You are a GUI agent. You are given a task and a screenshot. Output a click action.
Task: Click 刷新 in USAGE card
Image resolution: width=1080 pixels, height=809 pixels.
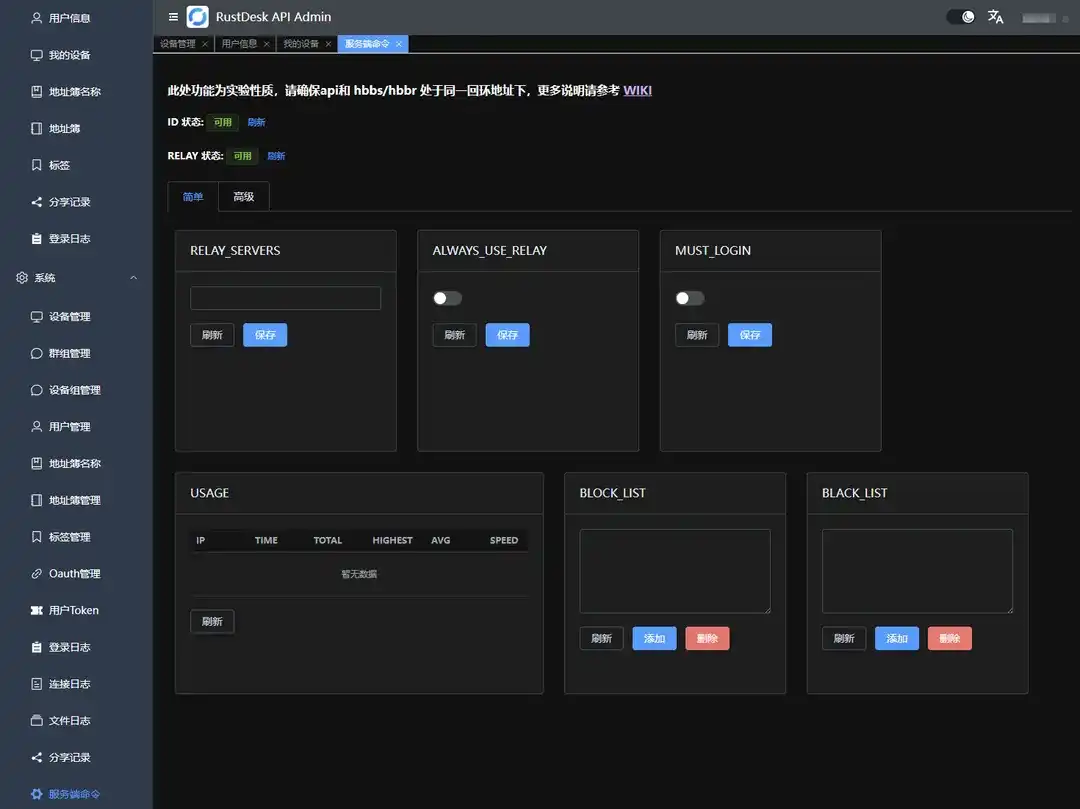[212, 622]
